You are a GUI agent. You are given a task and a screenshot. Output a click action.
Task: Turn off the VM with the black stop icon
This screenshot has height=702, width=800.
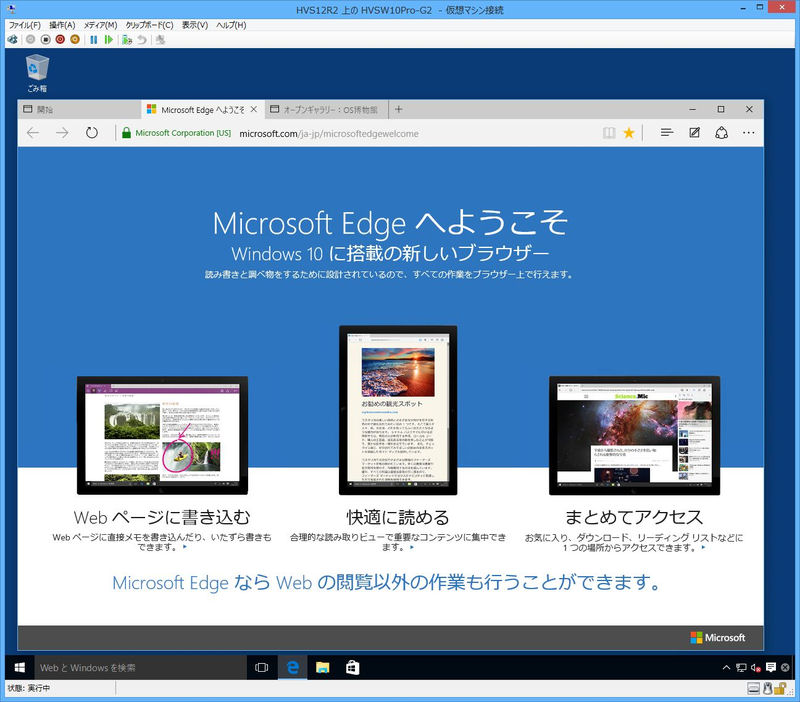pyautogui.click(x=45, y=39)
